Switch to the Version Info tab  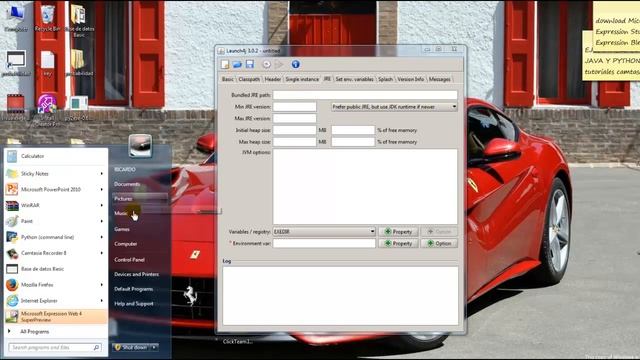[x=411, y=79]
